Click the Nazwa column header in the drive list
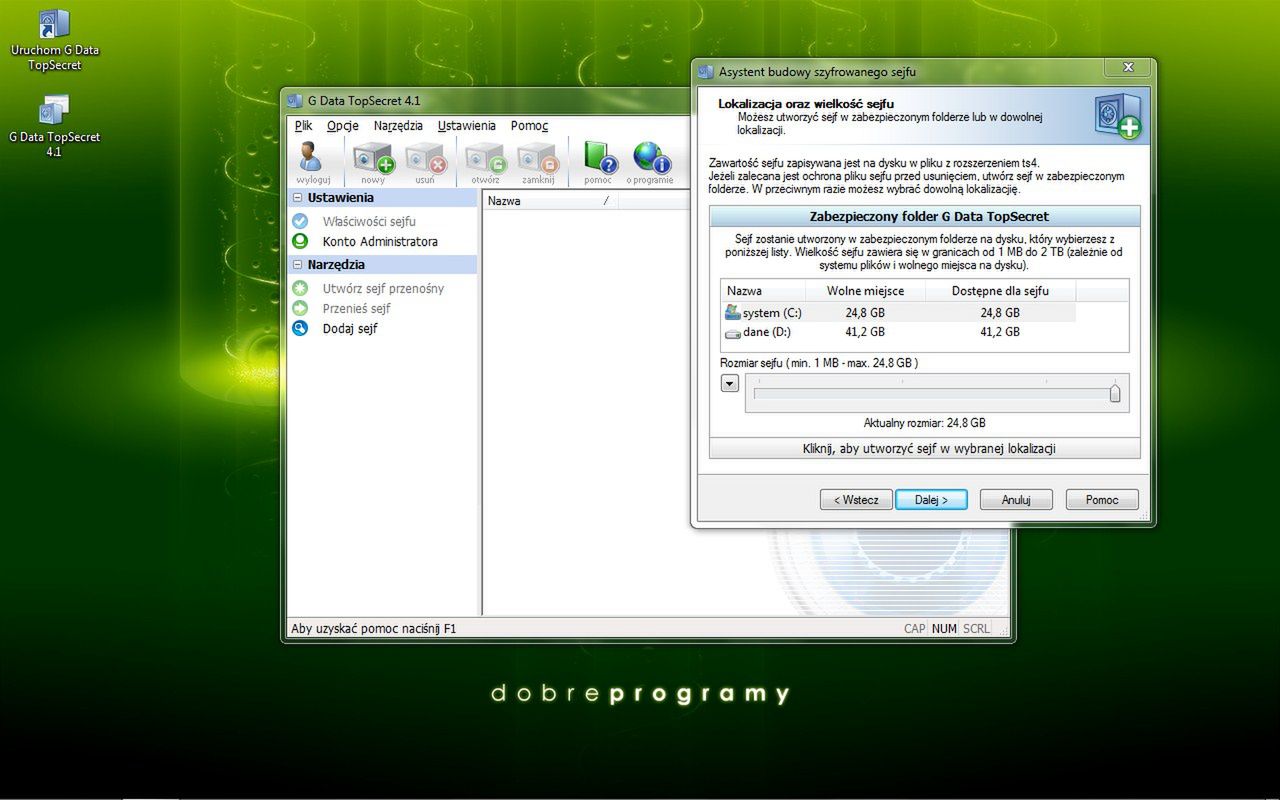 coord(763,291)
